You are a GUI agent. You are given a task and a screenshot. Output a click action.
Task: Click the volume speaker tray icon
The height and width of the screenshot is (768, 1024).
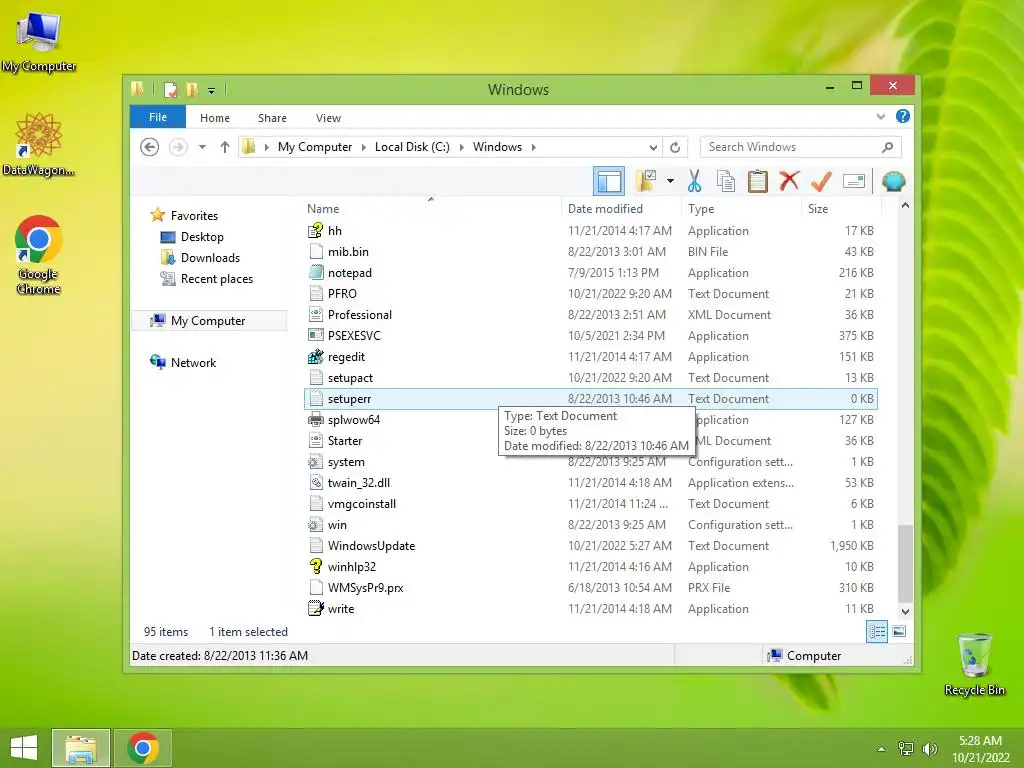click(930, 748)
